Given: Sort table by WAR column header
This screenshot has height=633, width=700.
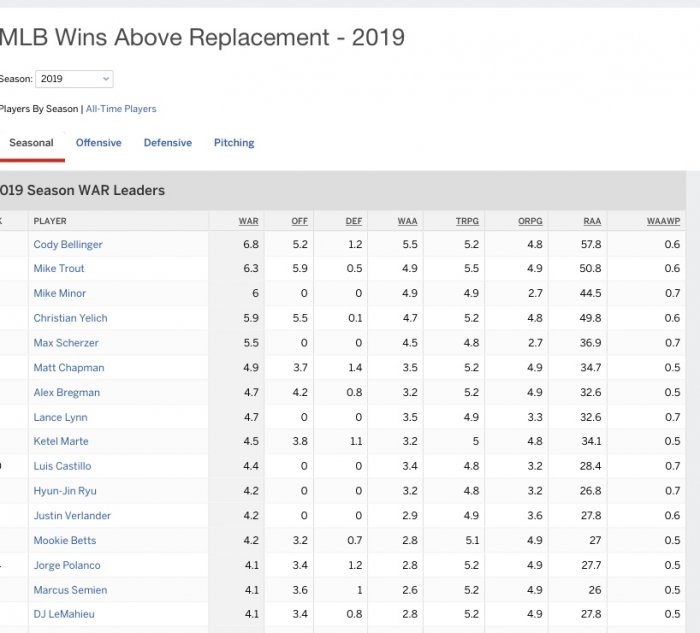Looking at the screenshot, I should pyautogui.click(x=248, y=221).
